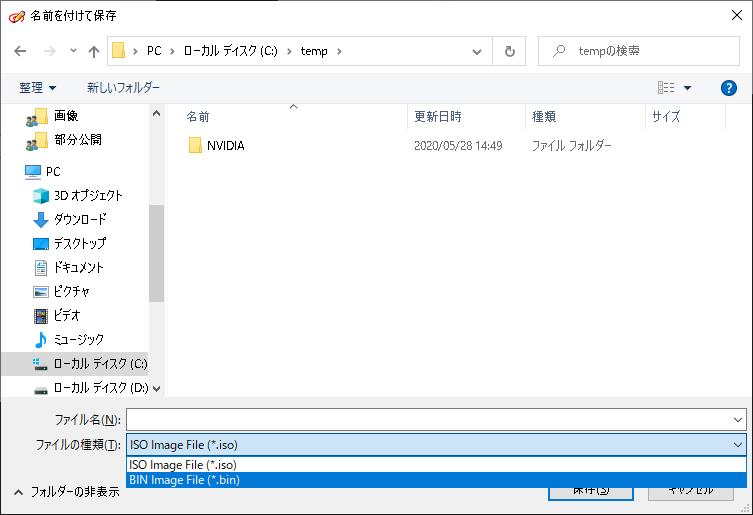Click the 3D オブジェクト cube icon
This screenshot has height=515, width=753.
click(41, 196)
